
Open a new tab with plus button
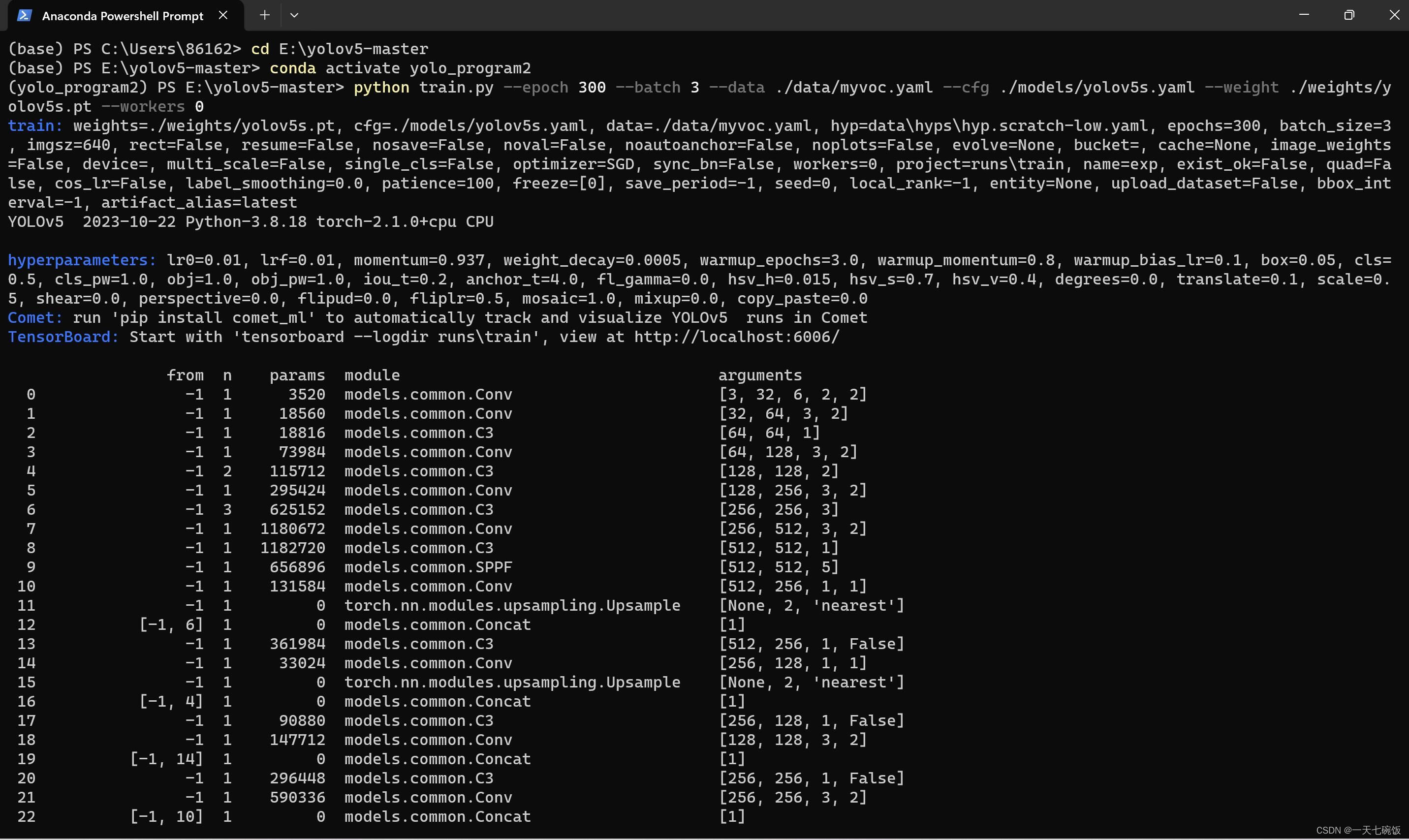(x=264, y=15)
